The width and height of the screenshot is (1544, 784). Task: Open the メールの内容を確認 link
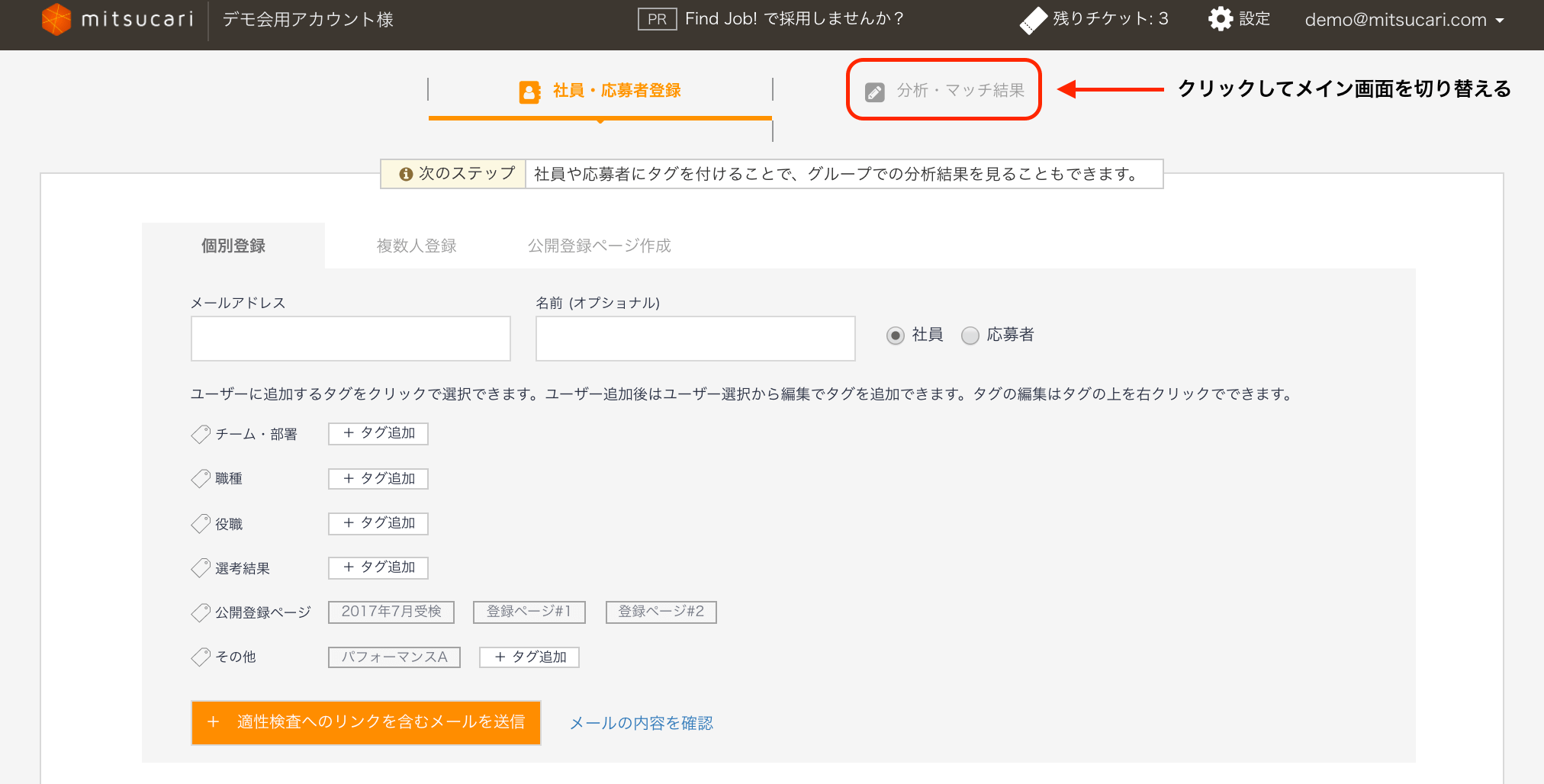pos(641,723)
